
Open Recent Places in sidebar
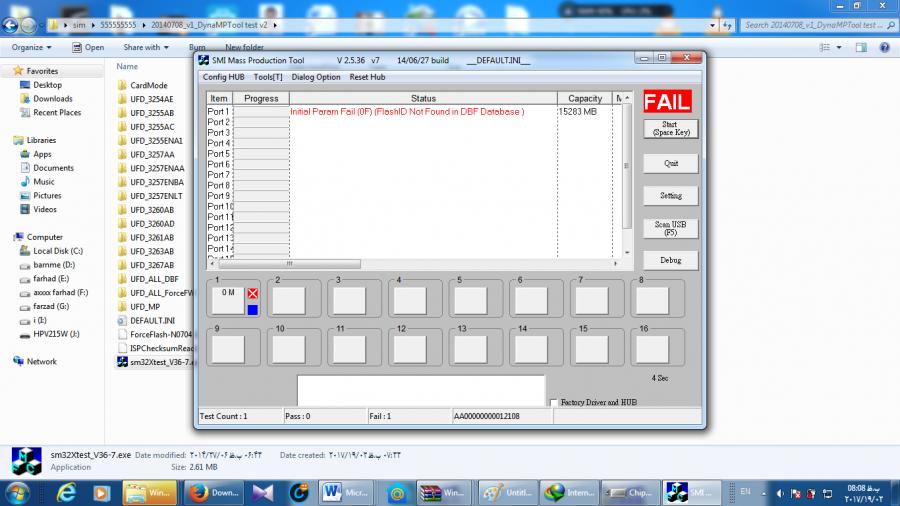pos(57,112)
